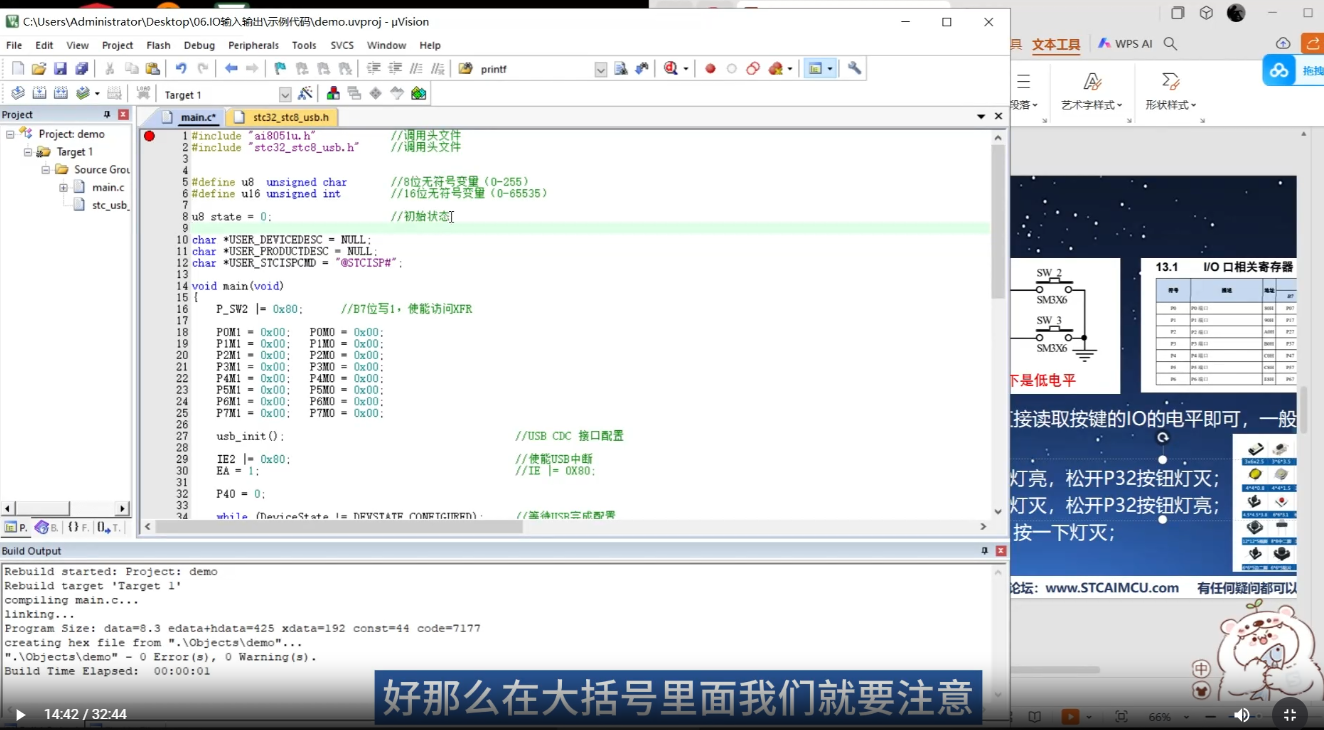Image resolution: width=1324 pixels, height=730 pixels.
Task: Open the printf search dropdown
Action: 601,69
